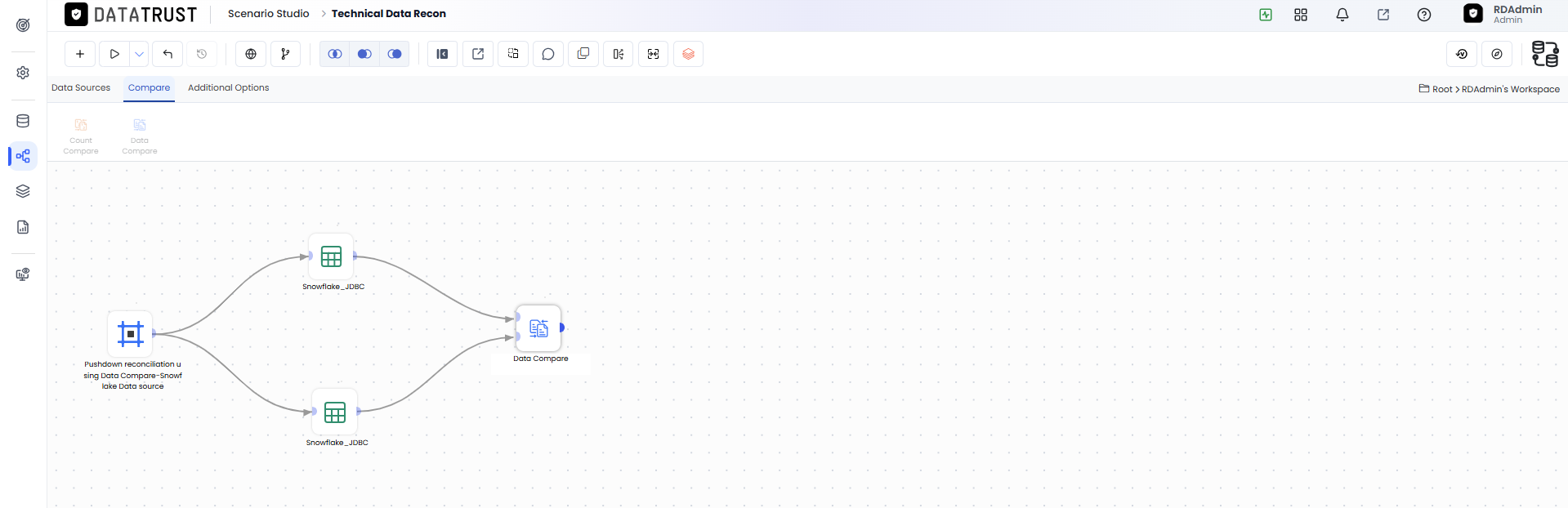Select the right-filled join circles toggle
The image size is (1568, 508).
(x=395, y=54)
